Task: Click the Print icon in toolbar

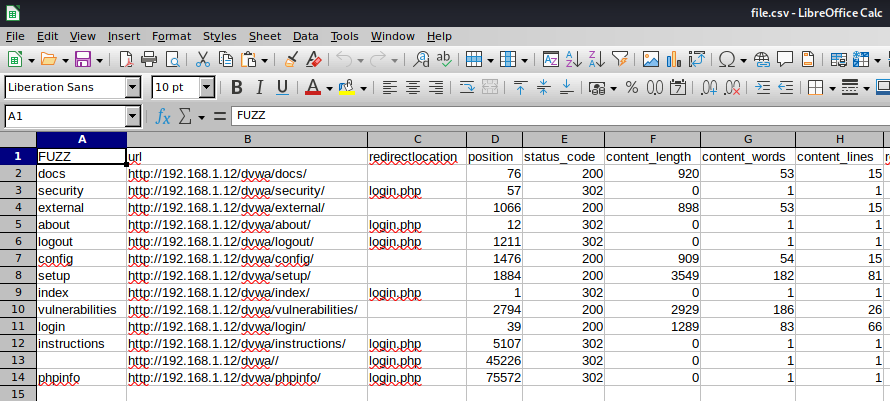Action: (x=149, y=60)
